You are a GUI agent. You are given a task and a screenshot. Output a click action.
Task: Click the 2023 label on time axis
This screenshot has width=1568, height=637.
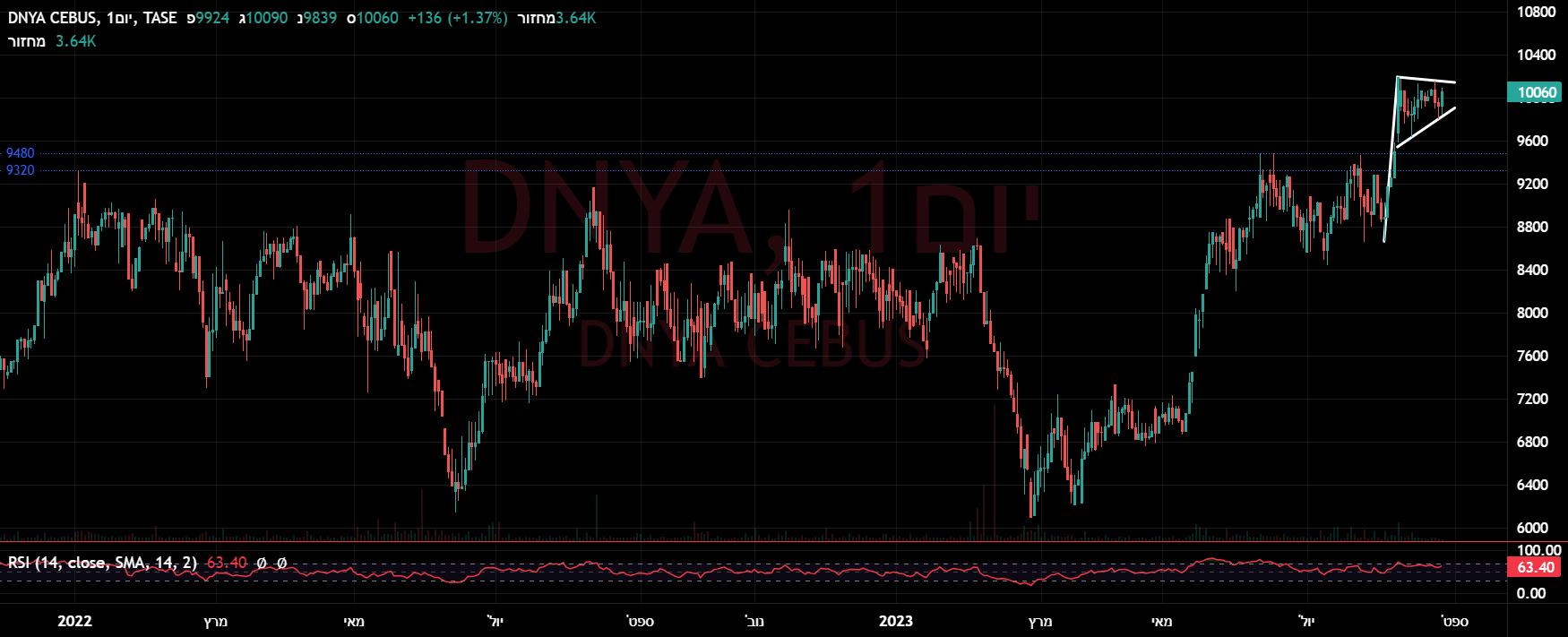(x=896, y=621)
